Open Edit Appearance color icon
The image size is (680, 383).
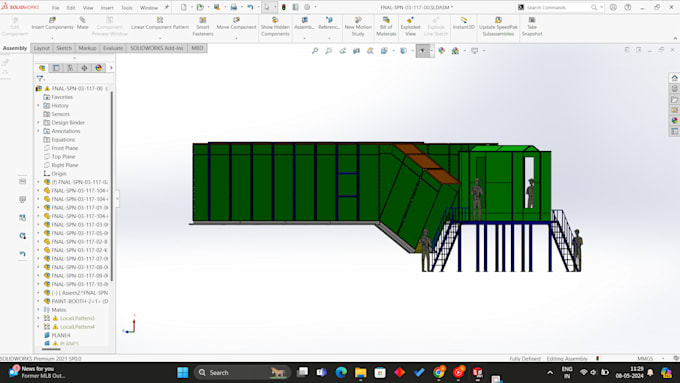pos(441,51)
